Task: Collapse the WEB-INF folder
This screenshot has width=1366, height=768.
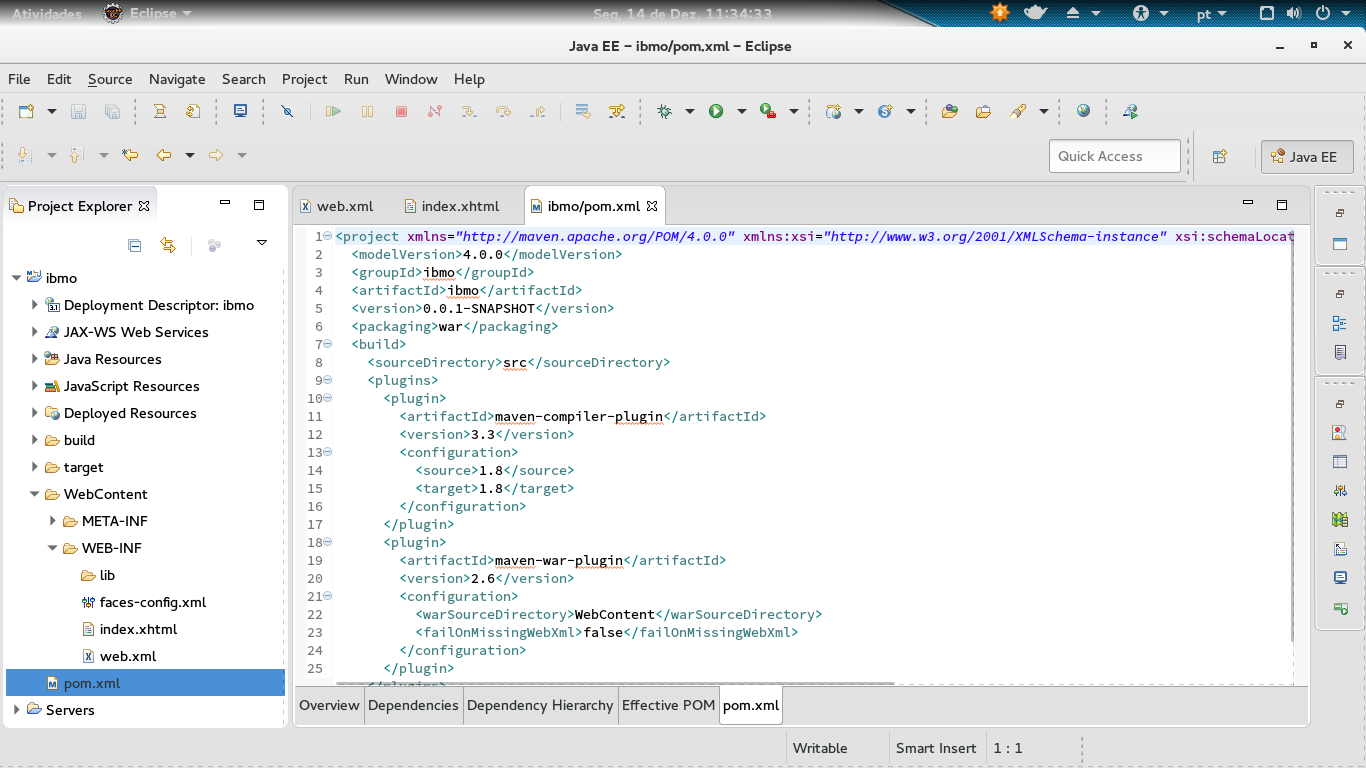Action: click(x=52, y=548)
